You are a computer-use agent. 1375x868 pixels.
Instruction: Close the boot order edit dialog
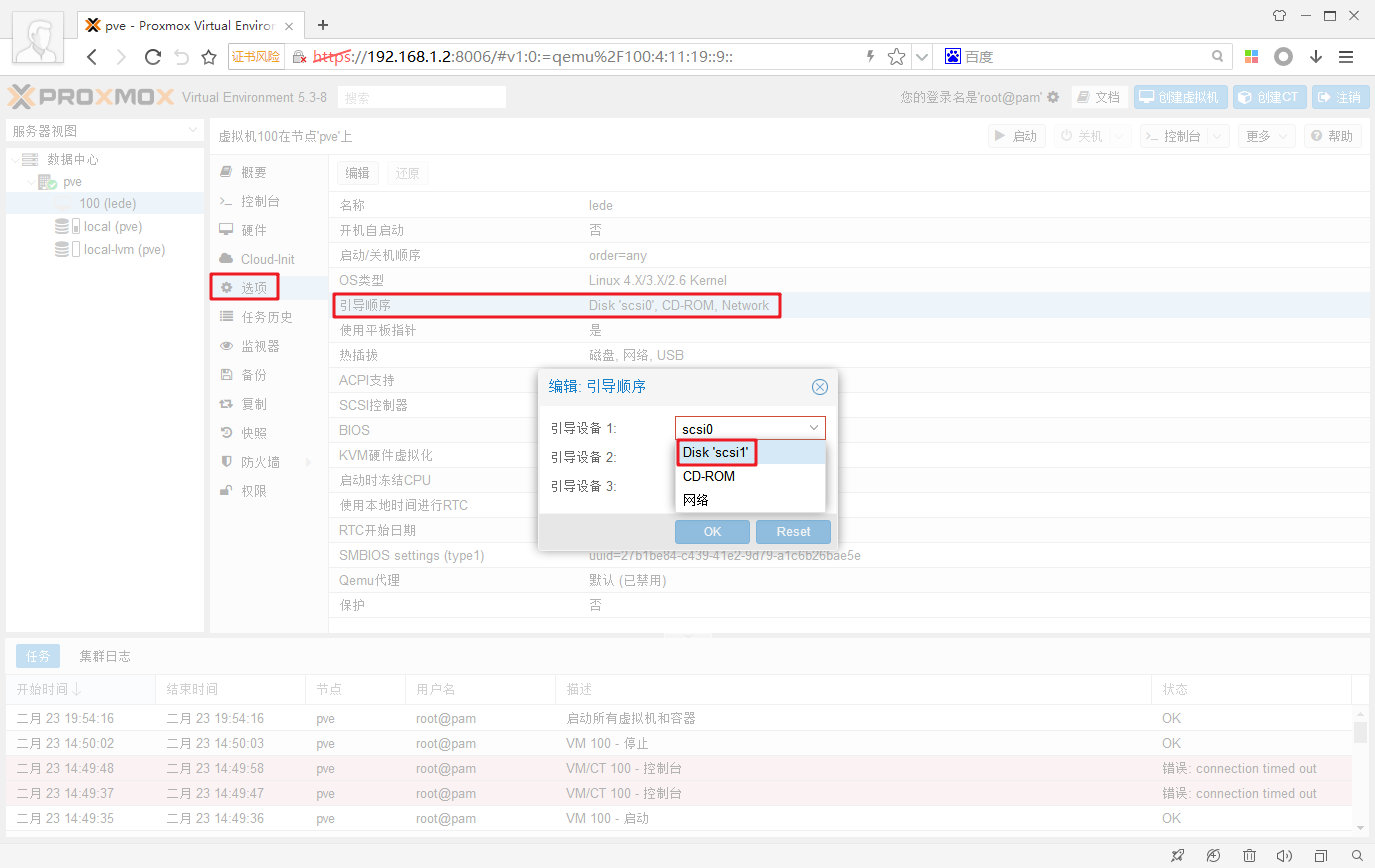[x=820, y=387]
